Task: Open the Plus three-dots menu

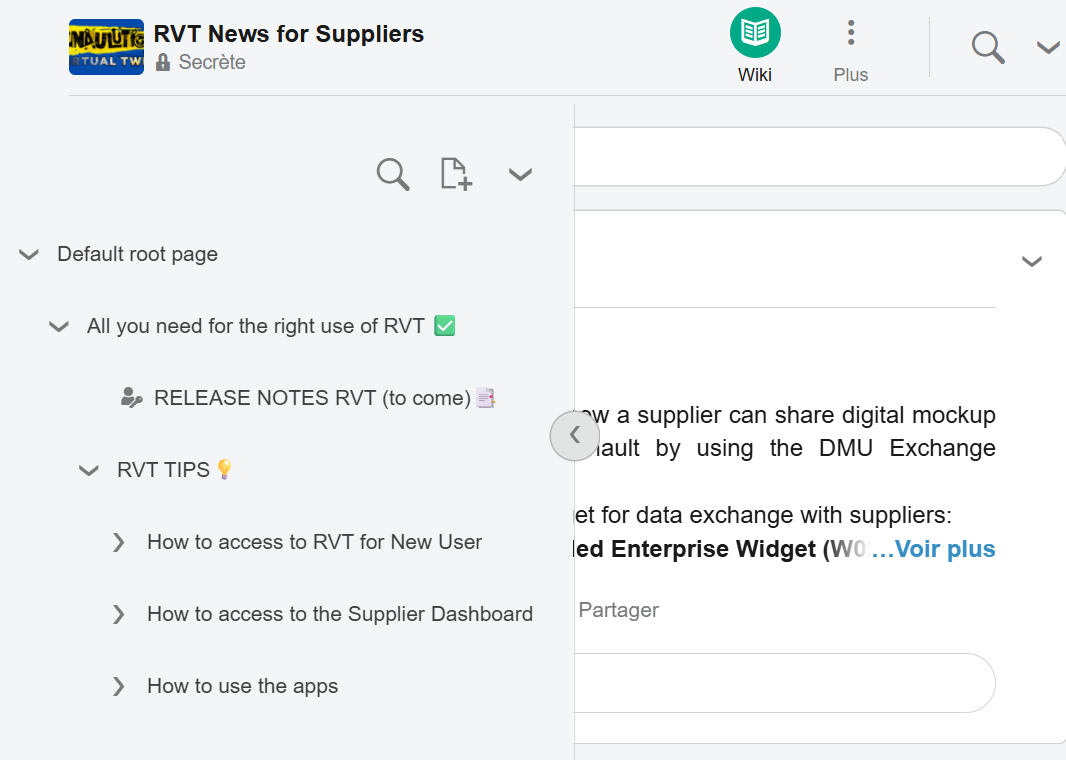Action: click(850, 33)
